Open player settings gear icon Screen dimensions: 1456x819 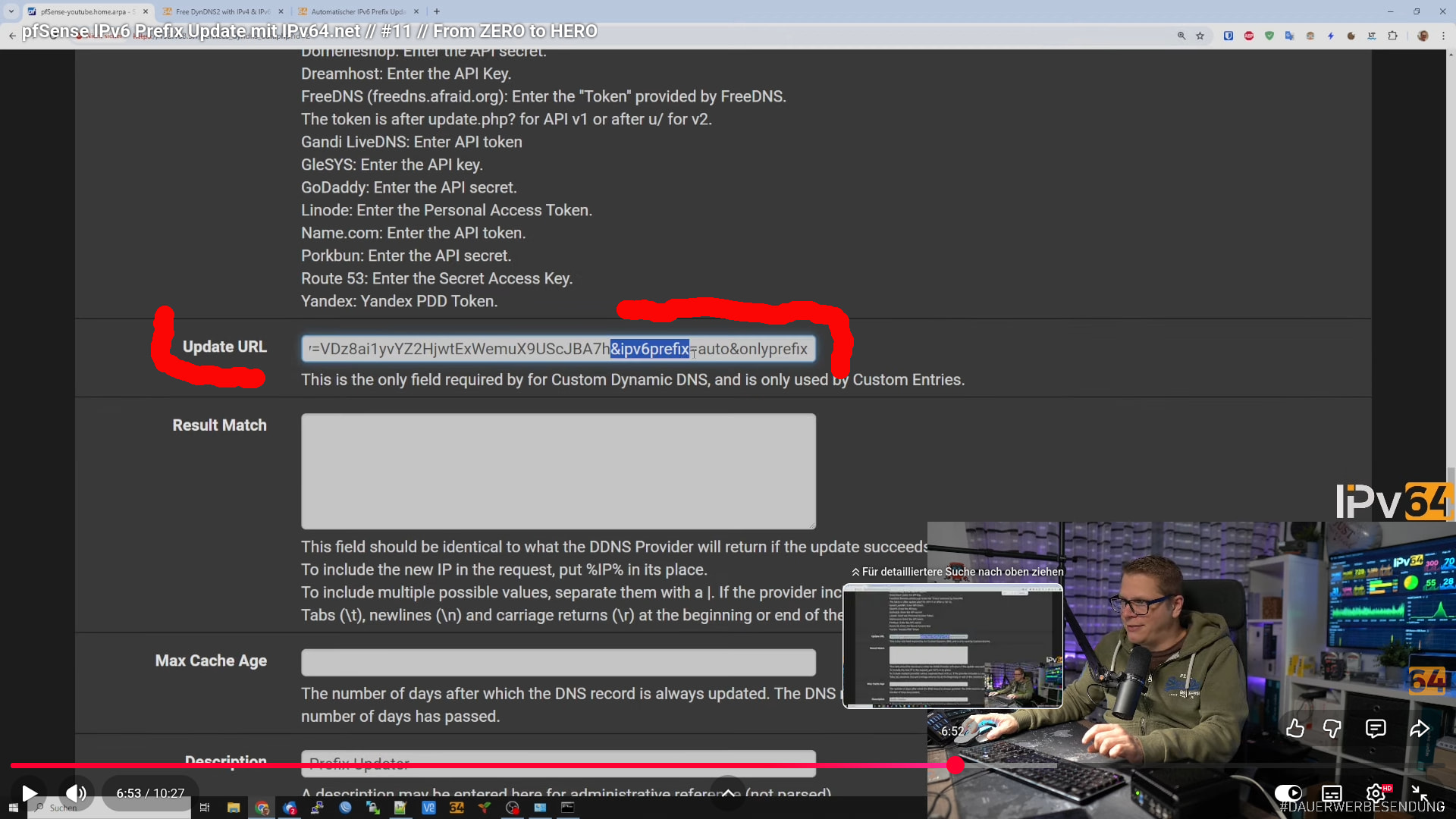[x=1376, y=793]
